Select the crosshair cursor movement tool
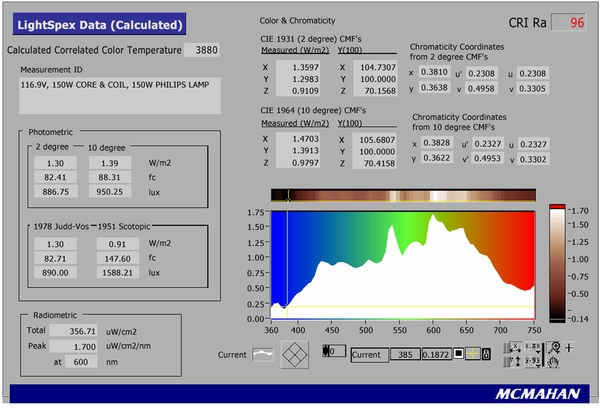 [569, 348]
